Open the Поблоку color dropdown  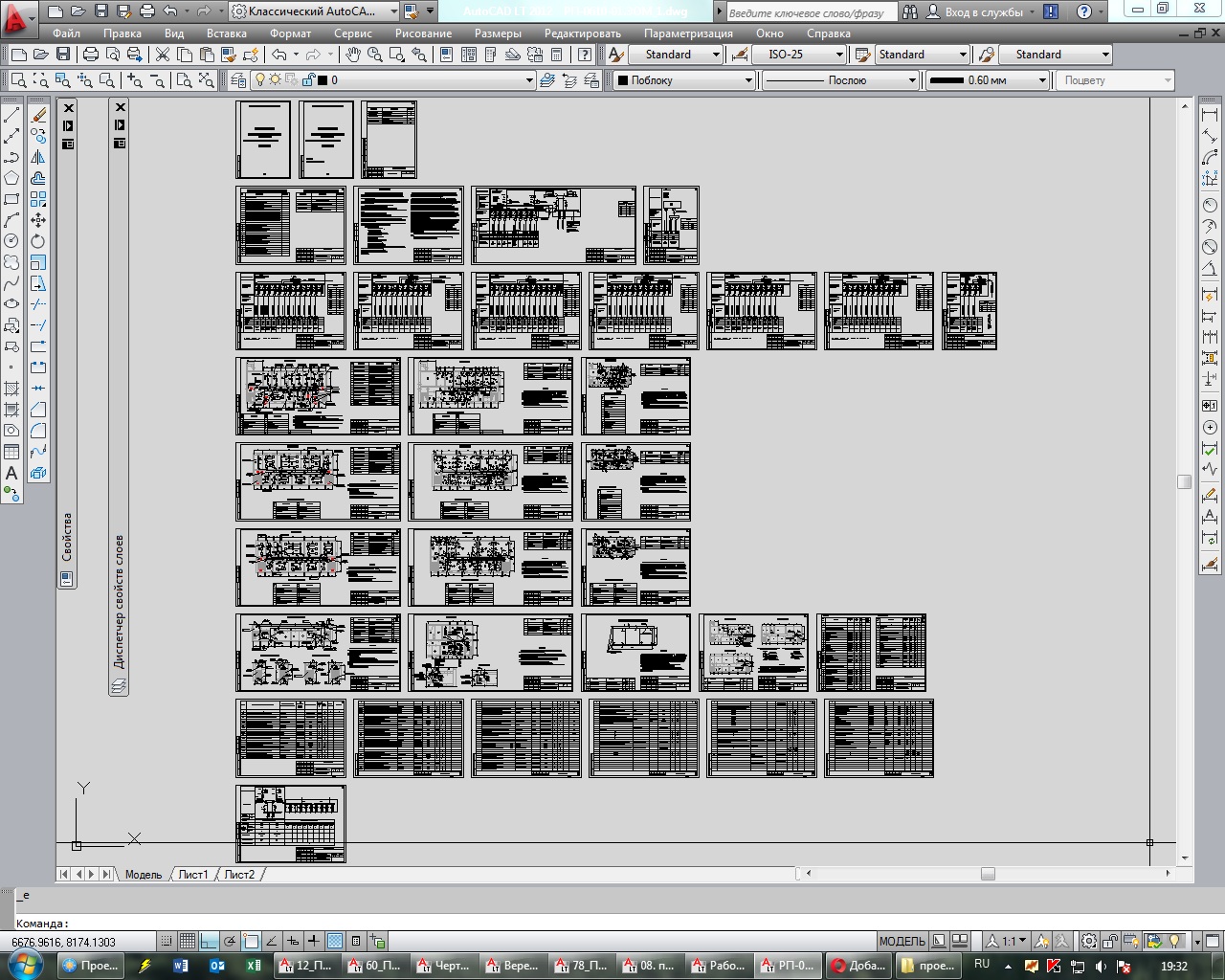[684, 80]
